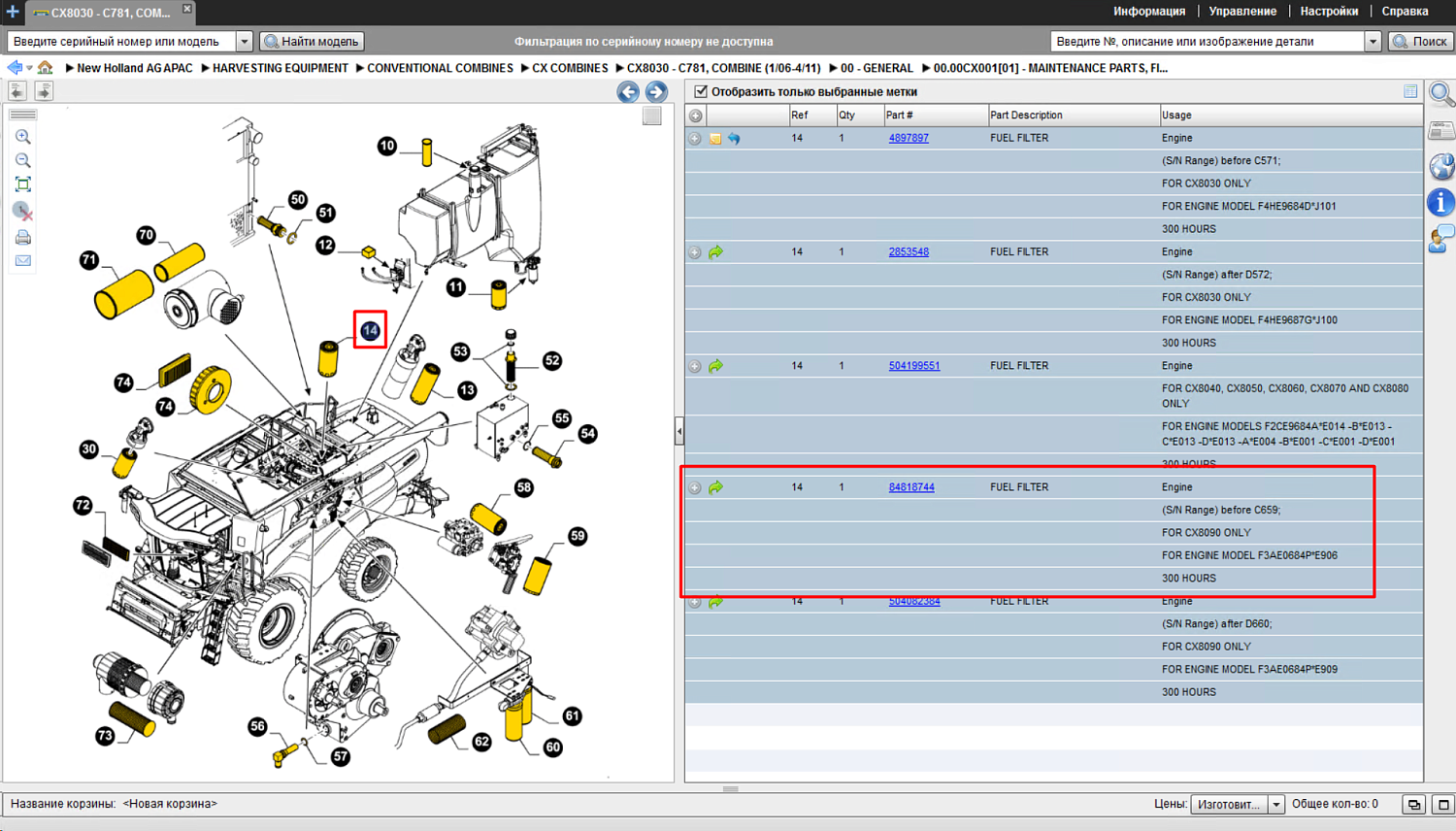The width and height of the screenshot is (1456, 831).
Task: Collapse the panel with the left arrow icon
Action: pos(17,91)
